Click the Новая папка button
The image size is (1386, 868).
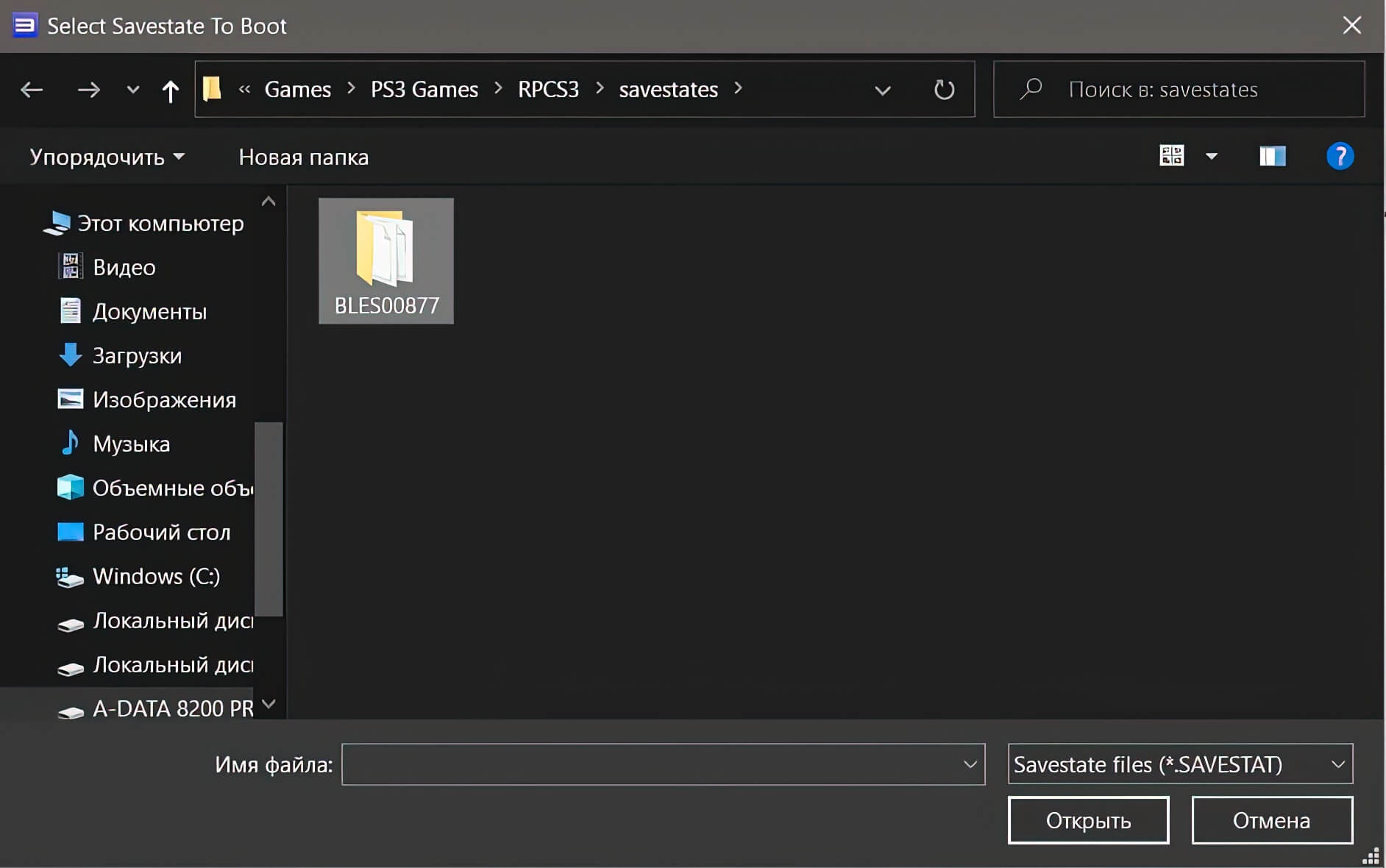[x=302, y=156]
